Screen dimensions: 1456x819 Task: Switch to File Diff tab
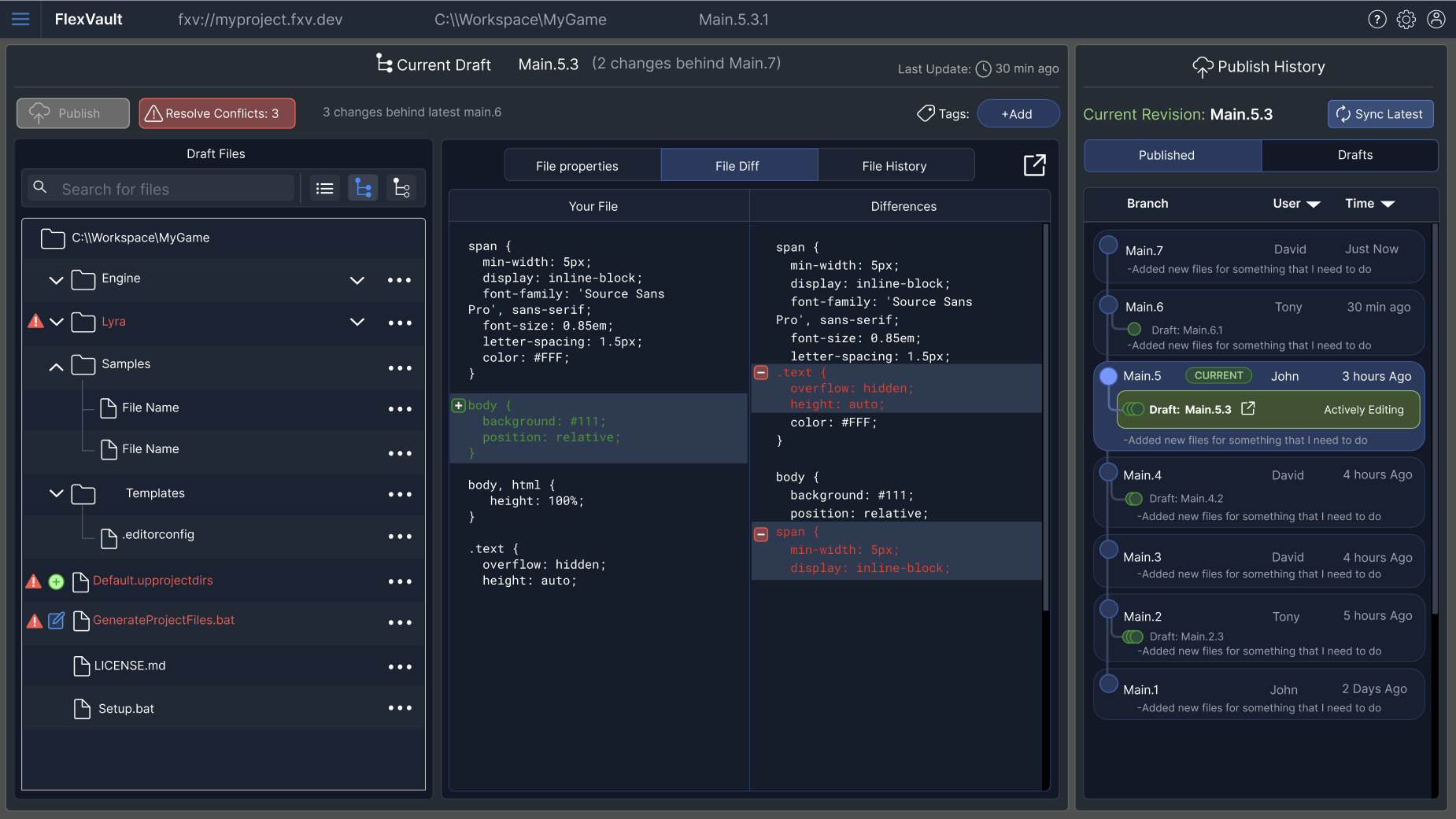point(739,165)
